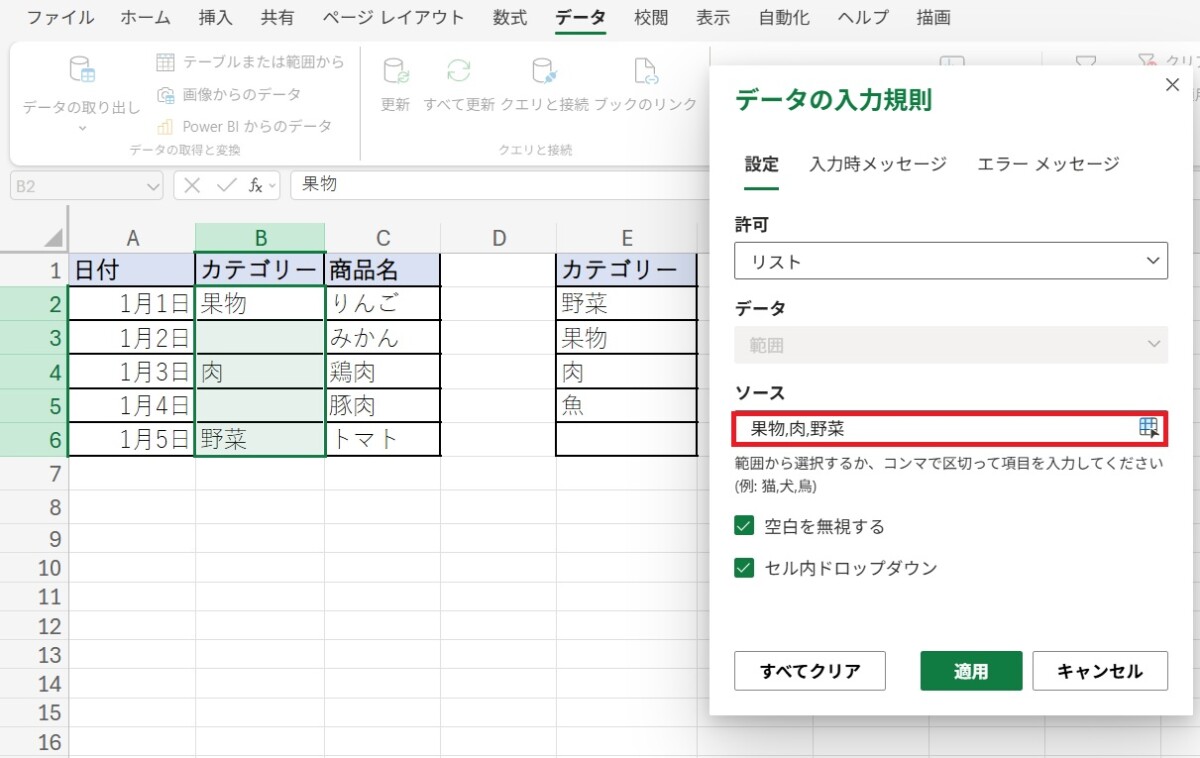Uncheck the セル内ドロップダウン checkbox
The height and width of the screenshot is (758, 1200).
[x=743, y=568]
